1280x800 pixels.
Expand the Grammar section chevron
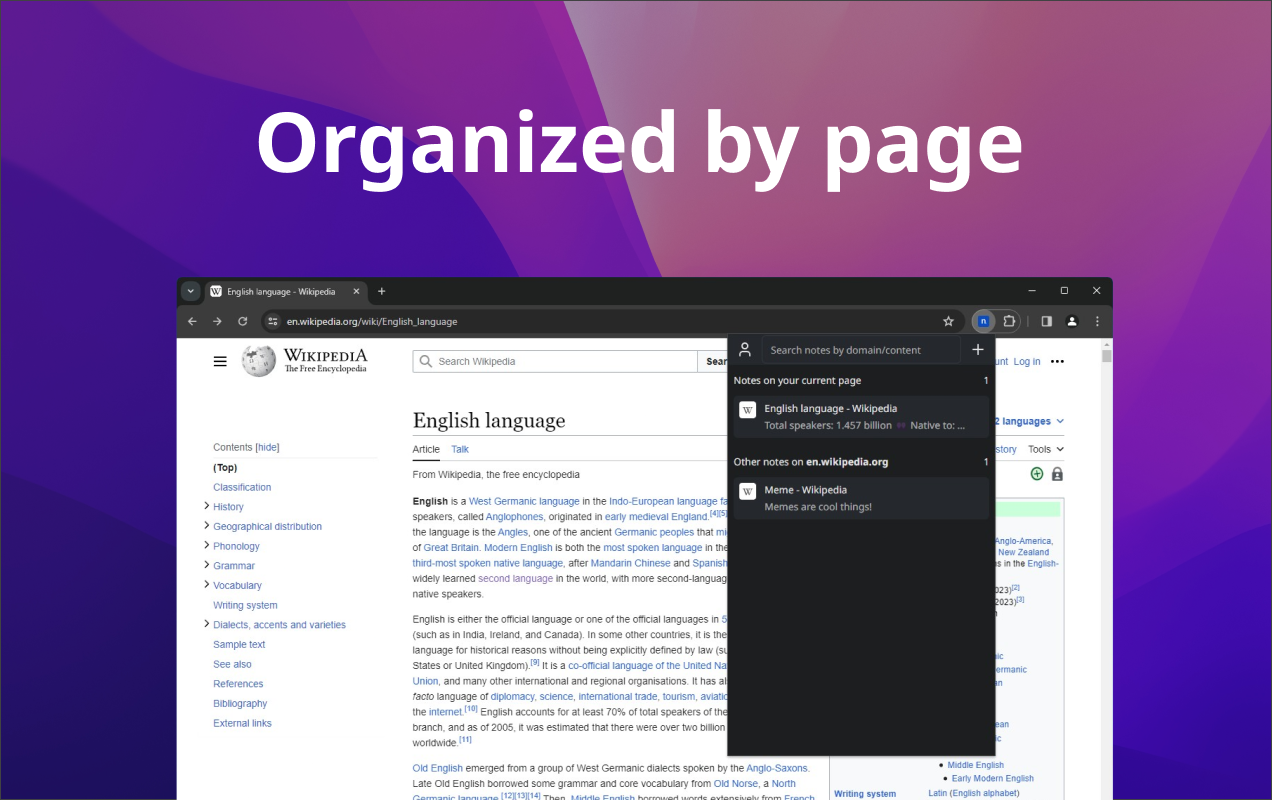coord(206,565)
